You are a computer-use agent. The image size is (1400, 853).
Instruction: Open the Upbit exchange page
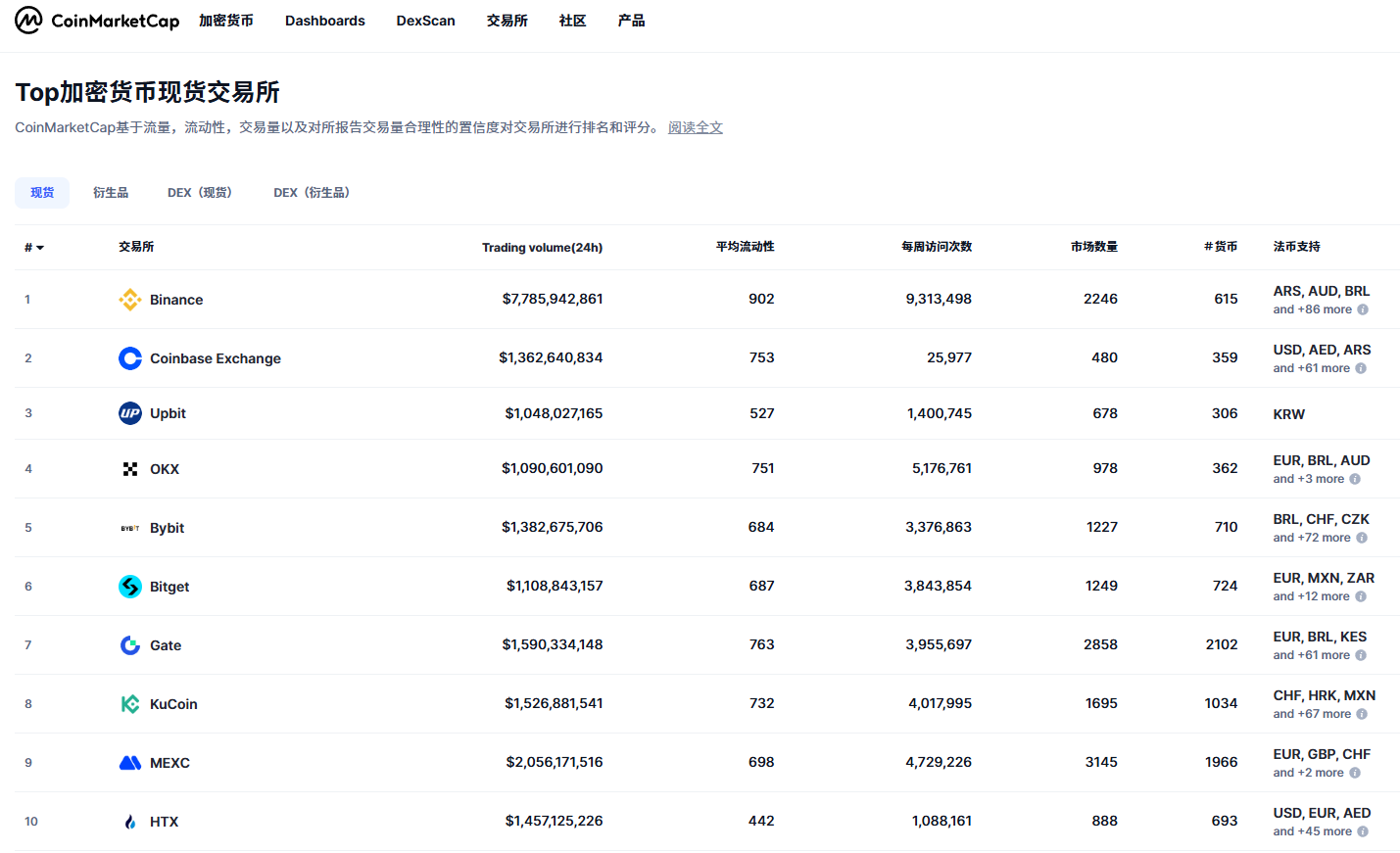tap(168, 413)
